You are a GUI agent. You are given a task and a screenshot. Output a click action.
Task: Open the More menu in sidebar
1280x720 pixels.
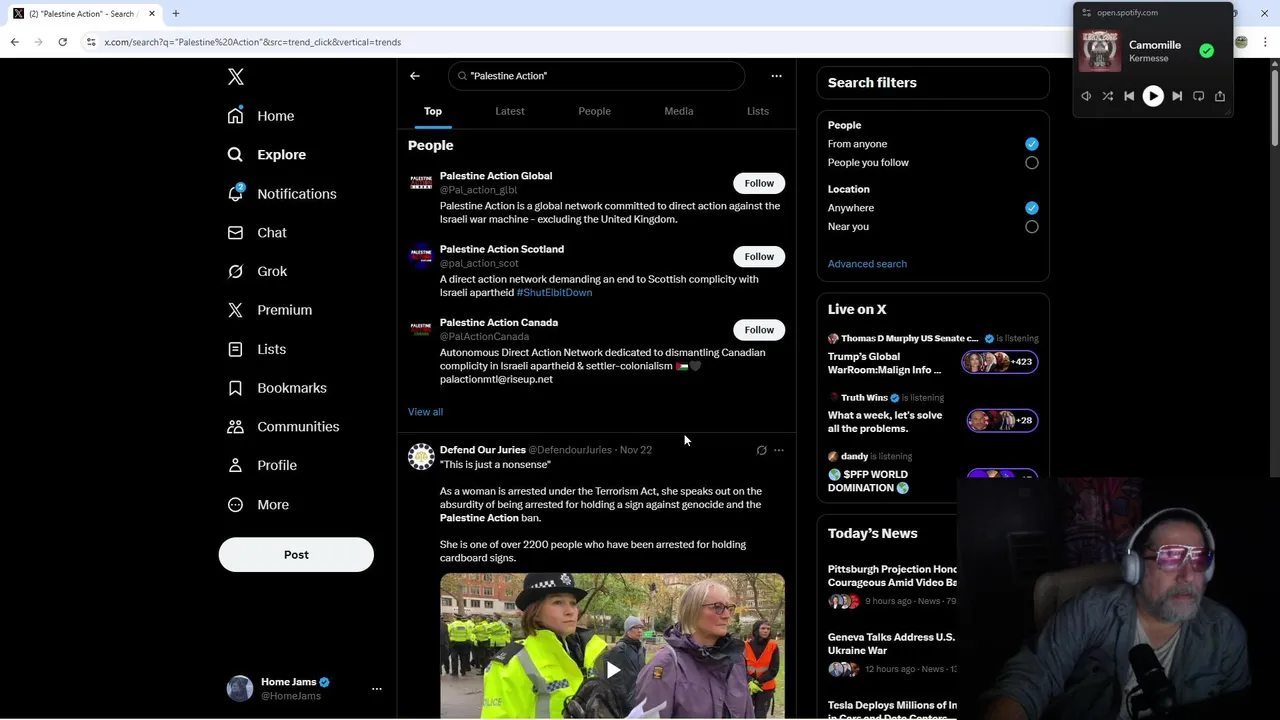point(258,505)
